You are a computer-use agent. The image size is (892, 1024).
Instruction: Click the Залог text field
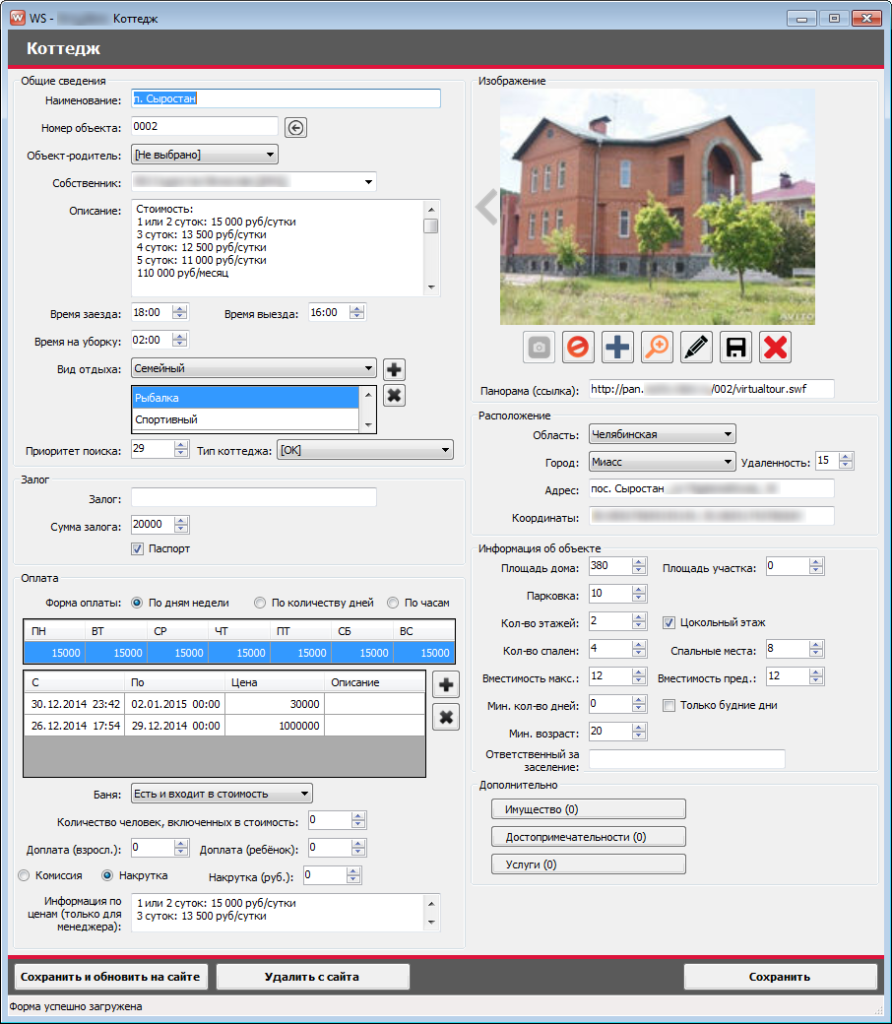(254, 498)
